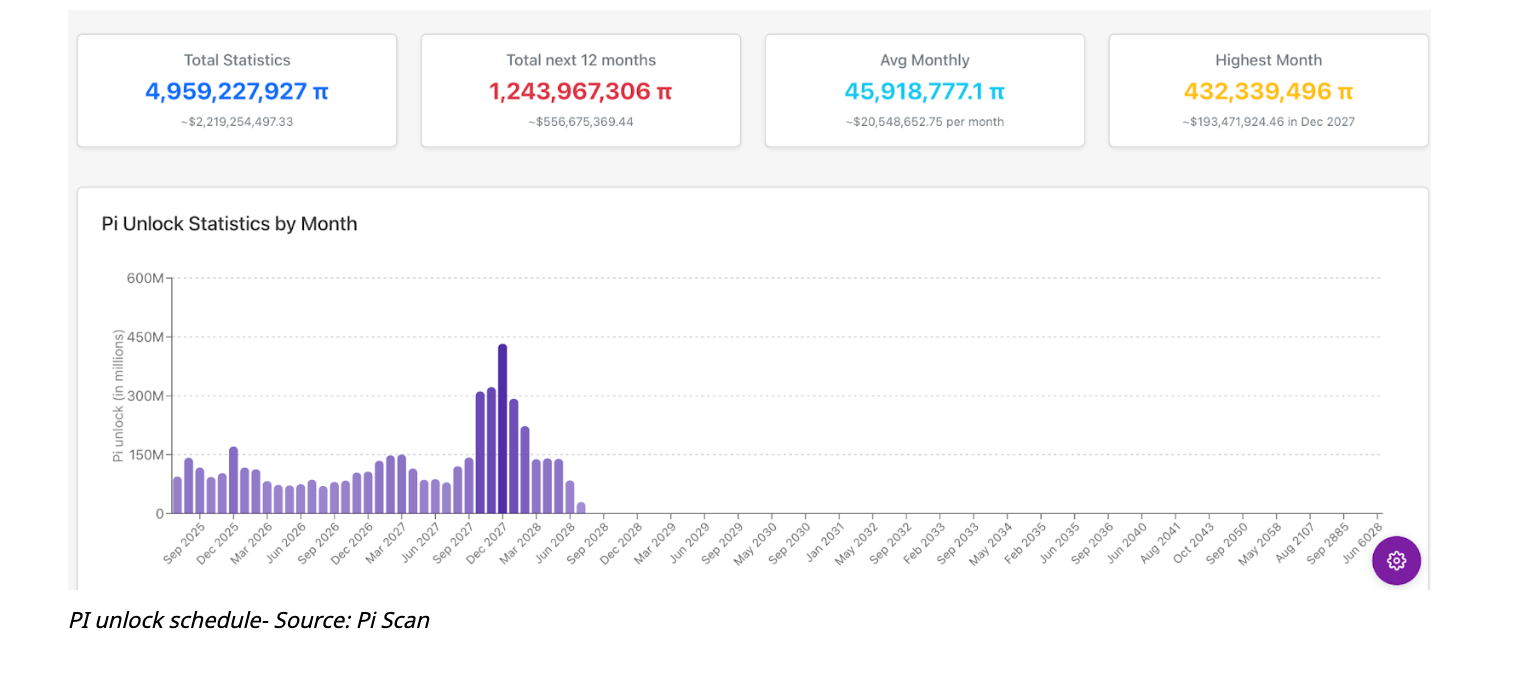Click the tallest dark purple Dec 2027 bar
The image size is (1514, 688).
(x=502, y=429)
